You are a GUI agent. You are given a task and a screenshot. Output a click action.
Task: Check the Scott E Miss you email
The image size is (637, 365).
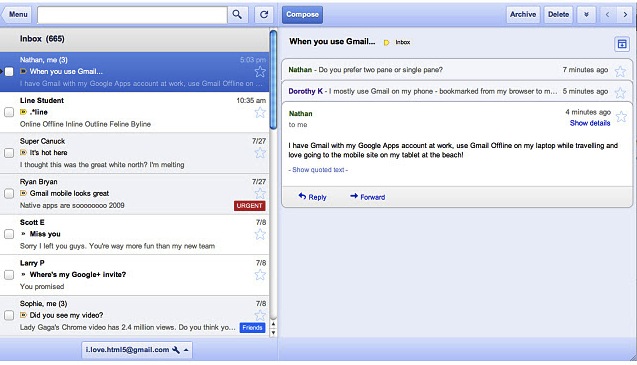9,234
